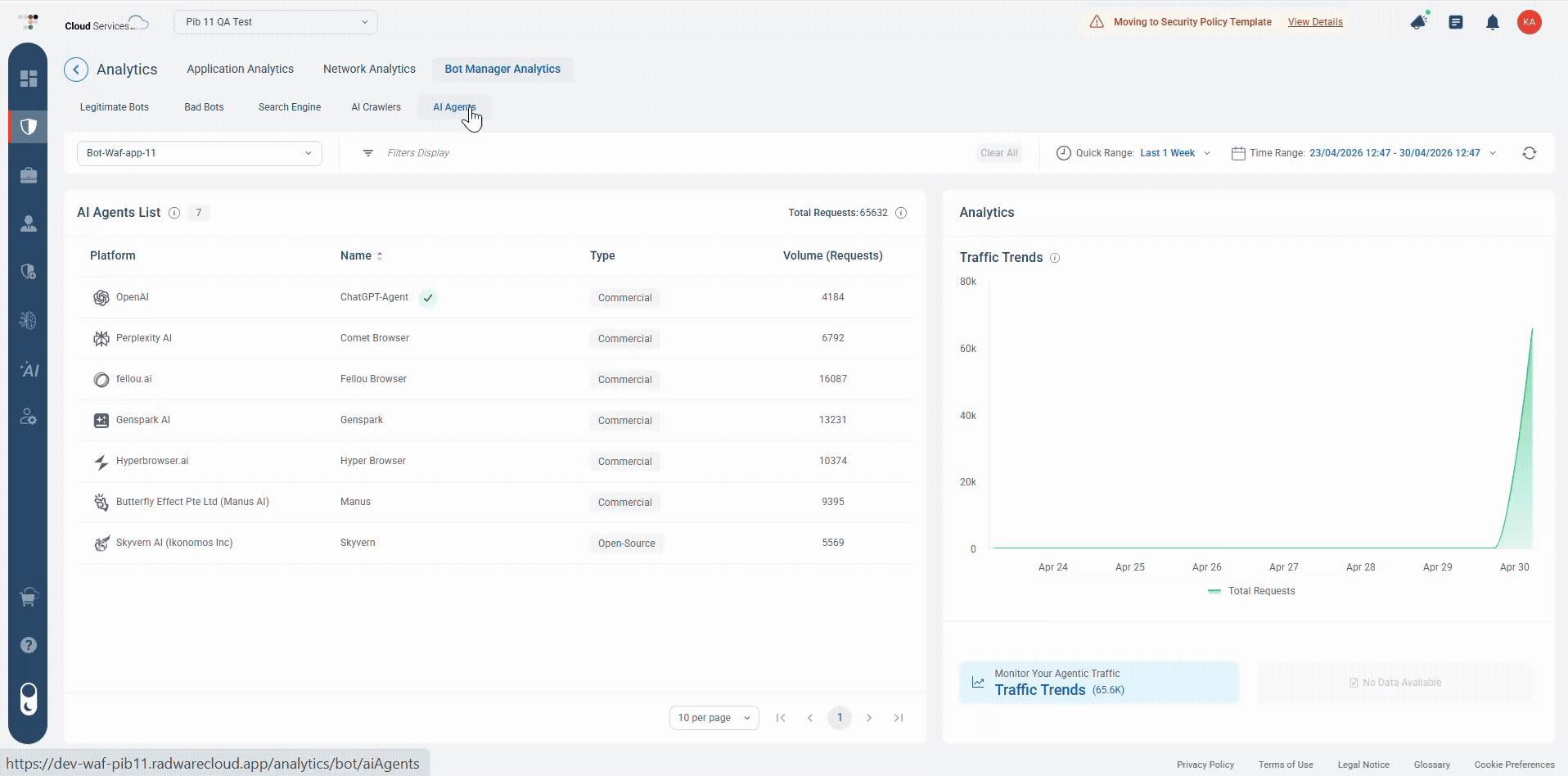Open the Privacy Policy link
The height and width of the screenshot is (776, 1568).
[1205, 765]
